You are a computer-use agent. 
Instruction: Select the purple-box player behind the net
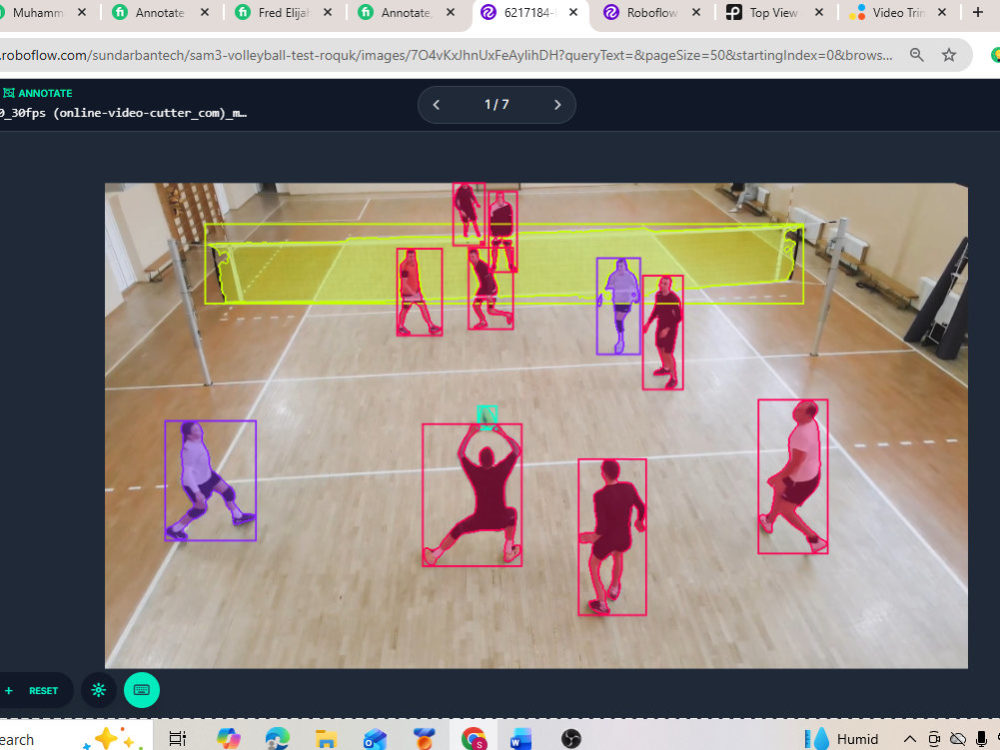tap(618, 306)
